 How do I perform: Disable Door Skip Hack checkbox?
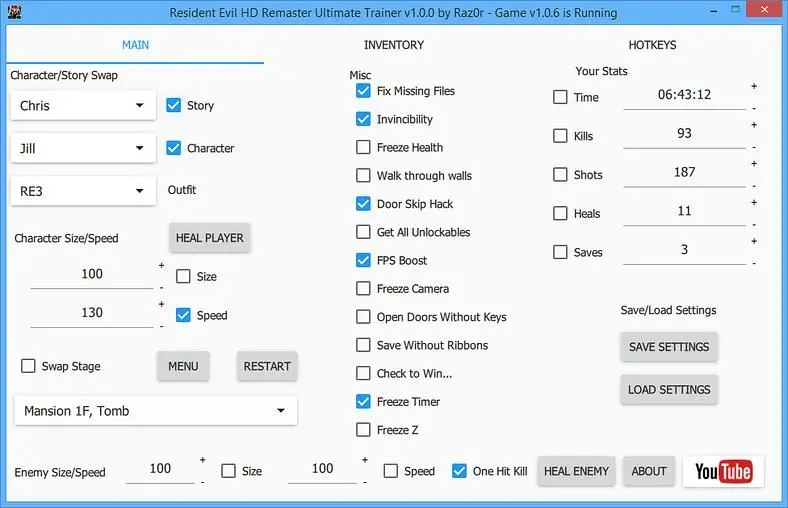(363, 204)
